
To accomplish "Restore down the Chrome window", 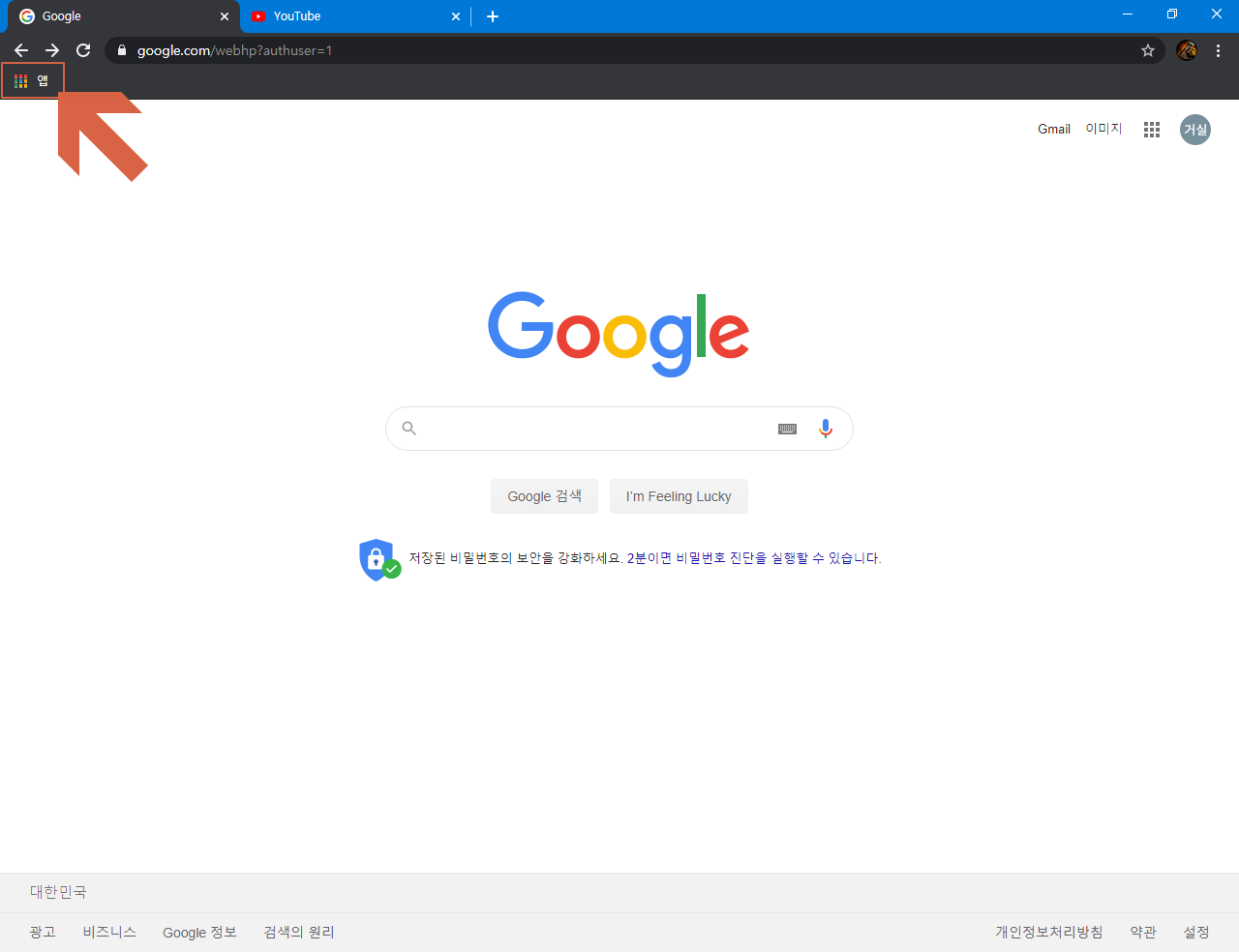I will click(x=1172, y=15).
